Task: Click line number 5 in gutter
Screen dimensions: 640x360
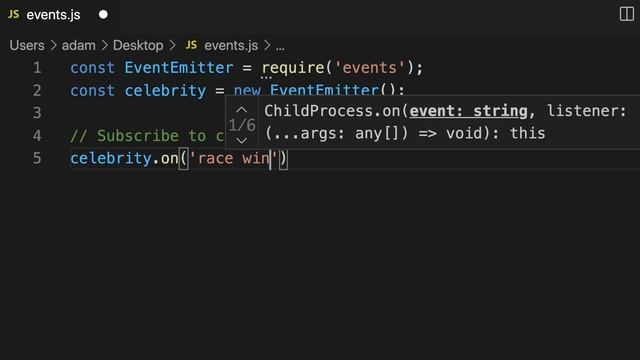Action: point(37,158)
